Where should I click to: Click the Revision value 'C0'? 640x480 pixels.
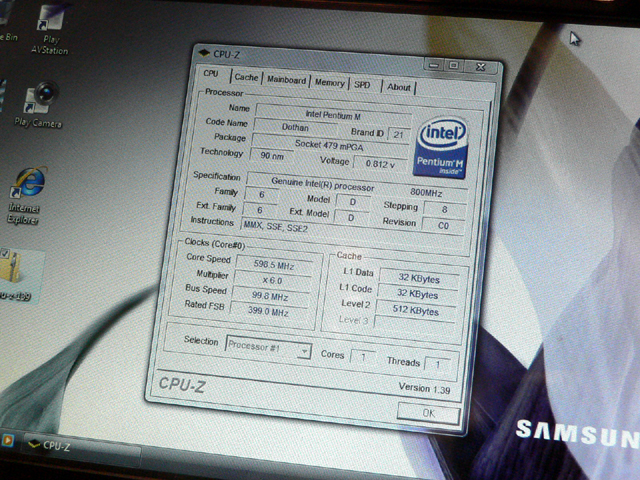pyautogui.click(x=443, y=226)
